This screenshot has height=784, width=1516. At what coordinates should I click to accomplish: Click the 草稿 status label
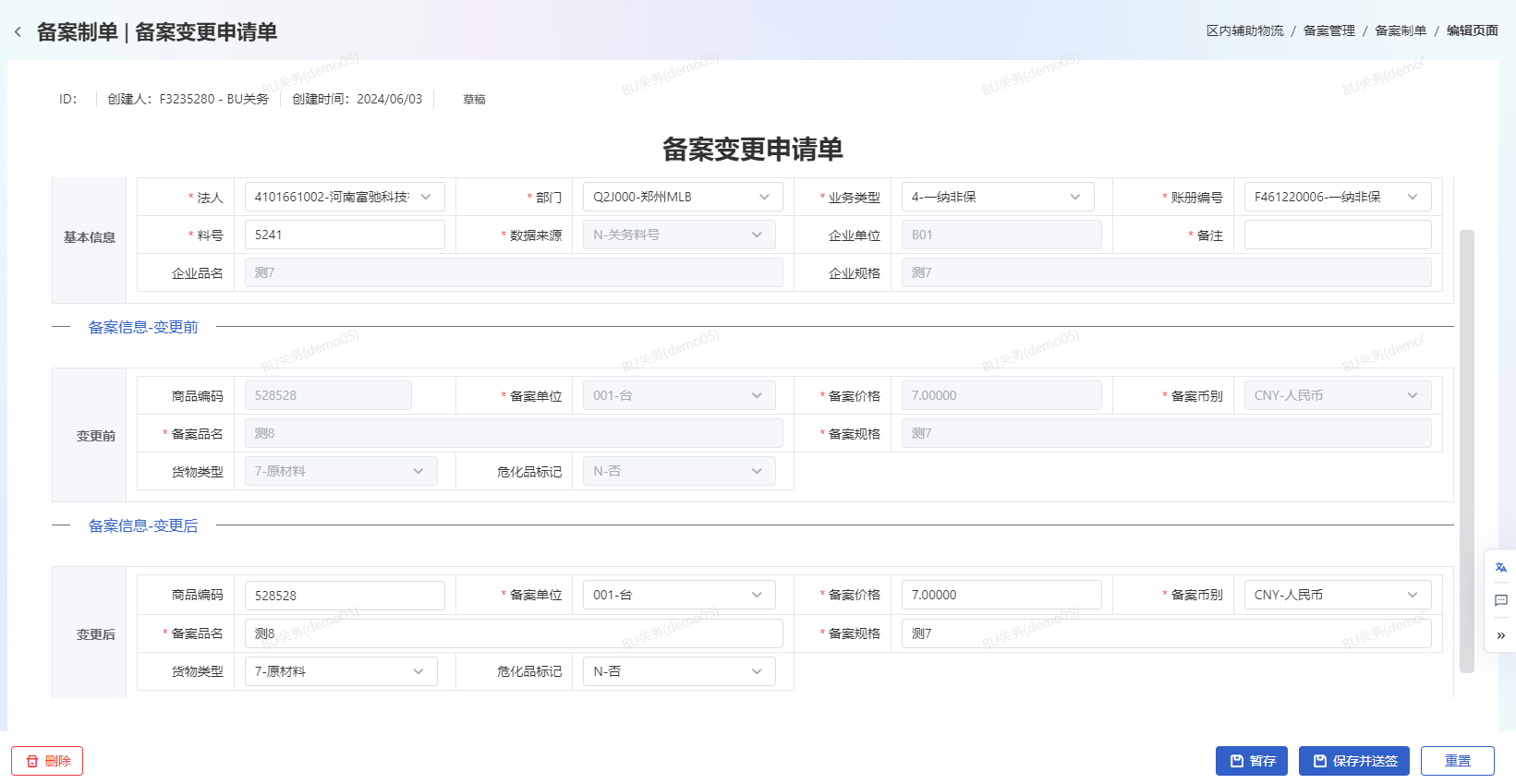[x=474, y=99]
